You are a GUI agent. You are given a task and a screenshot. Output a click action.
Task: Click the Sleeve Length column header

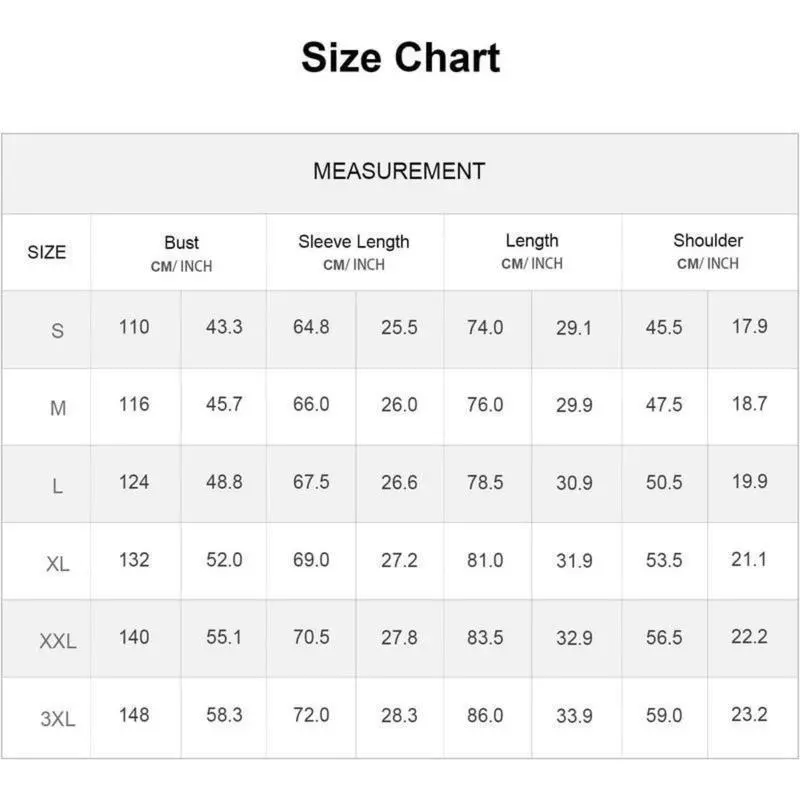[x=354, y=251]
